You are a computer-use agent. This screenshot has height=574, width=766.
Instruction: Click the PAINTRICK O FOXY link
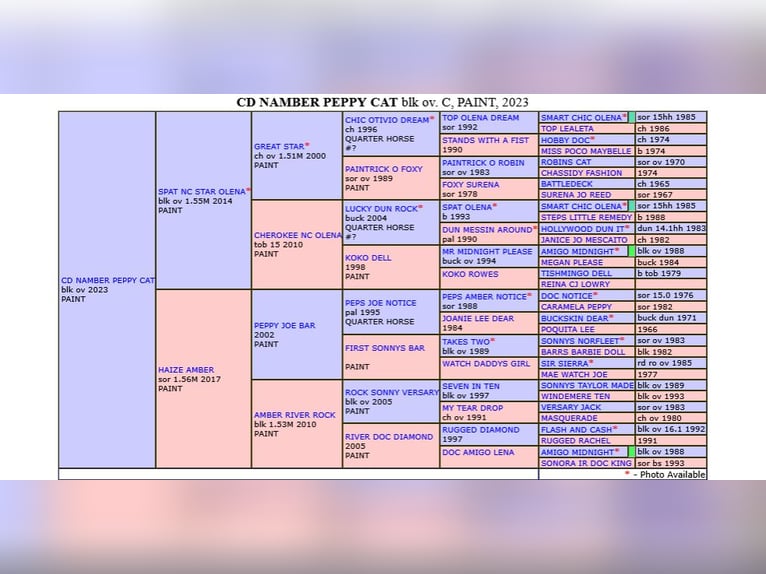[384, 169]
